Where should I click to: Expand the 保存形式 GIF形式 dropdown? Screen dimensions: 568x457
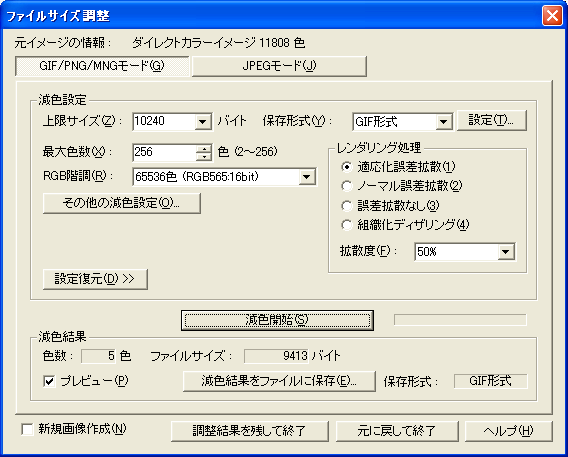(x=443, y=122)
